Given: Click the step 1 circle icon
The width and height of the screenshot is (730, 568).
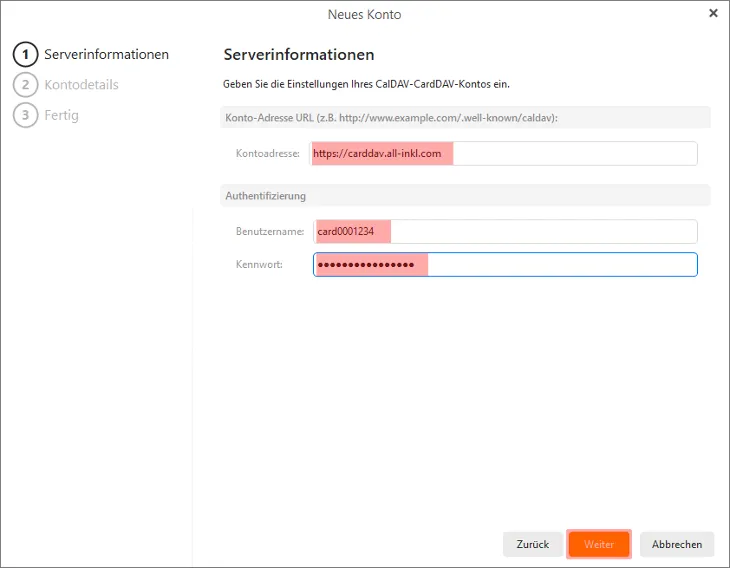Looking at the screenshot, I should point(25,54).
